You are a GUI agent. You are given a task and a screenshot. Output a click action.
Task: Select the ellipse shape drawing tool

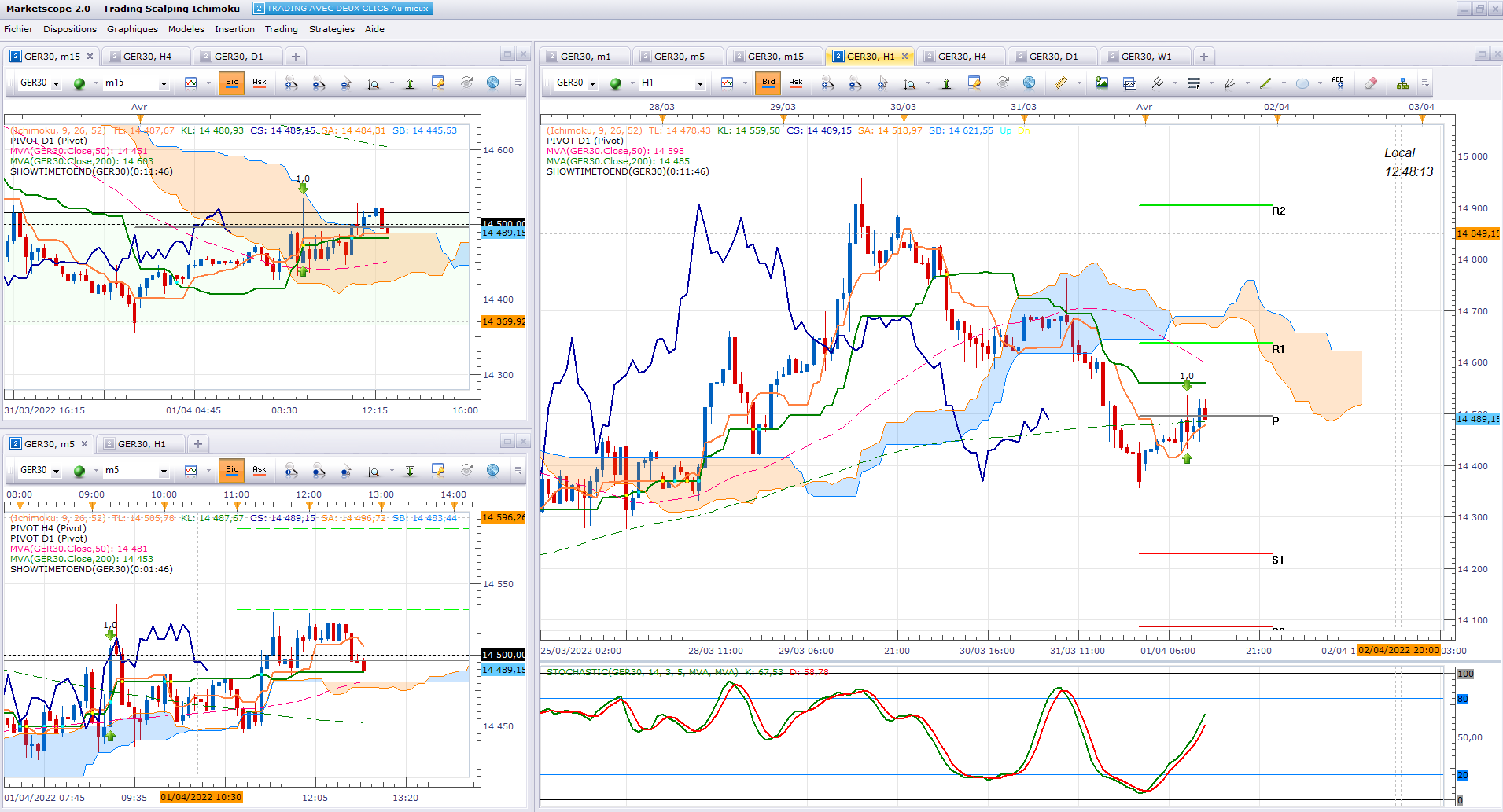1302,83
